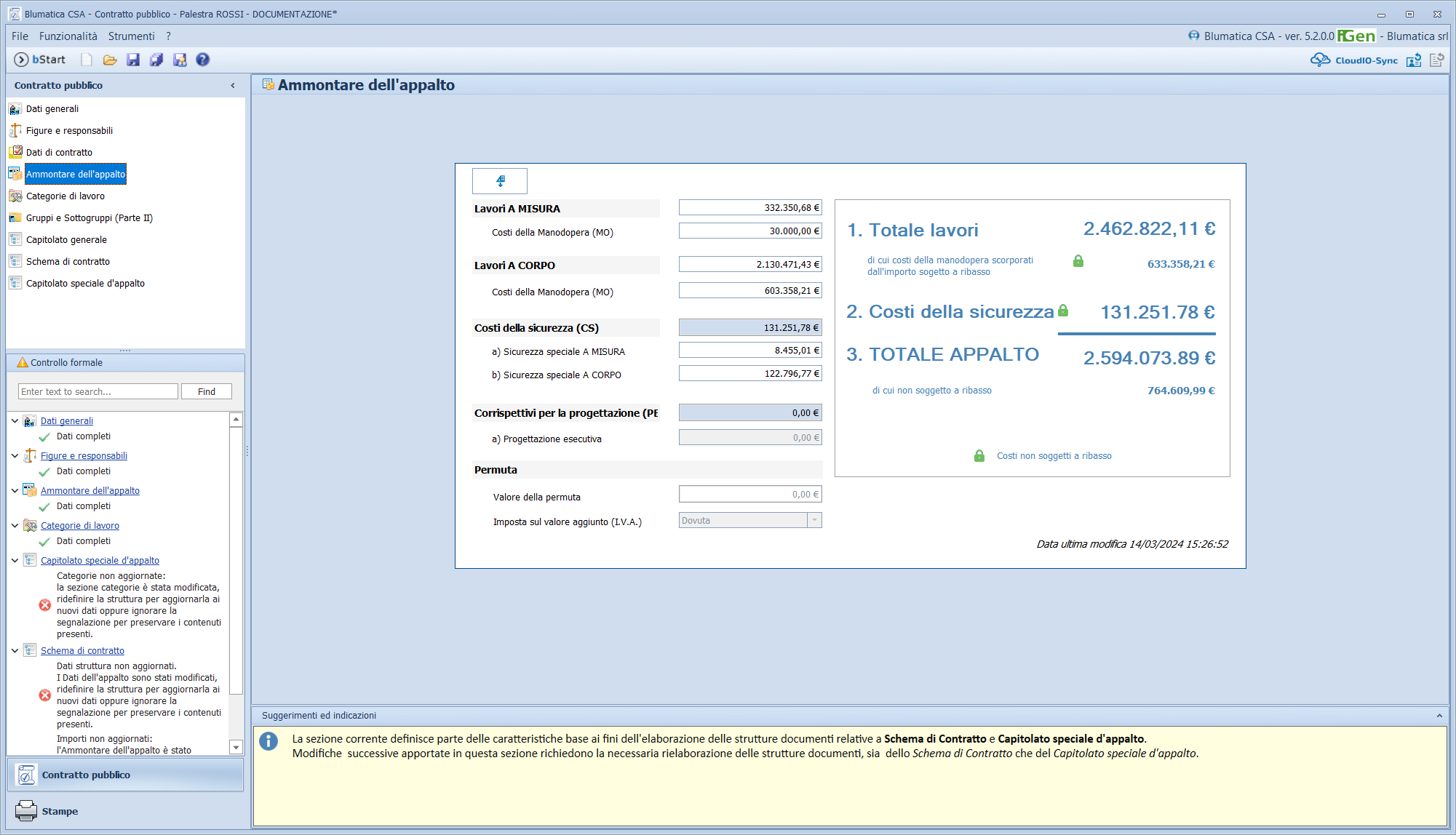Click the Controllo formale scrollbar down arrow

(x=236, y=747)
